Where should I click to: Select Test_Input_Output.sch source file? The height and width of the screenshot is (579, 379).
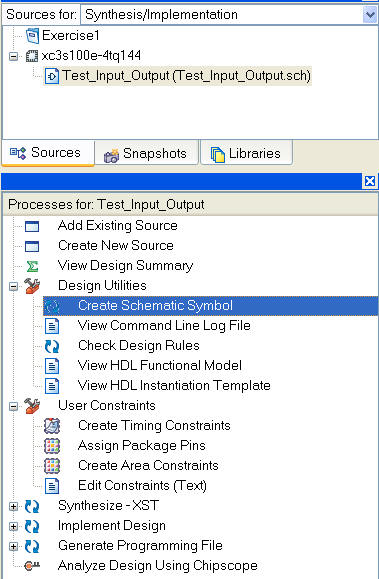(x=177, y=76)
